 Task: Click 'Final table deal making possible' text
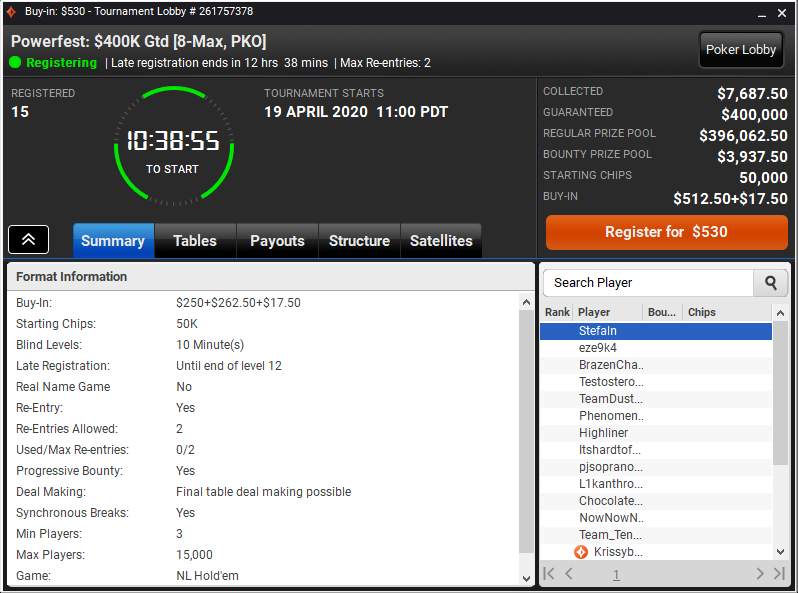tap(264, 492)
